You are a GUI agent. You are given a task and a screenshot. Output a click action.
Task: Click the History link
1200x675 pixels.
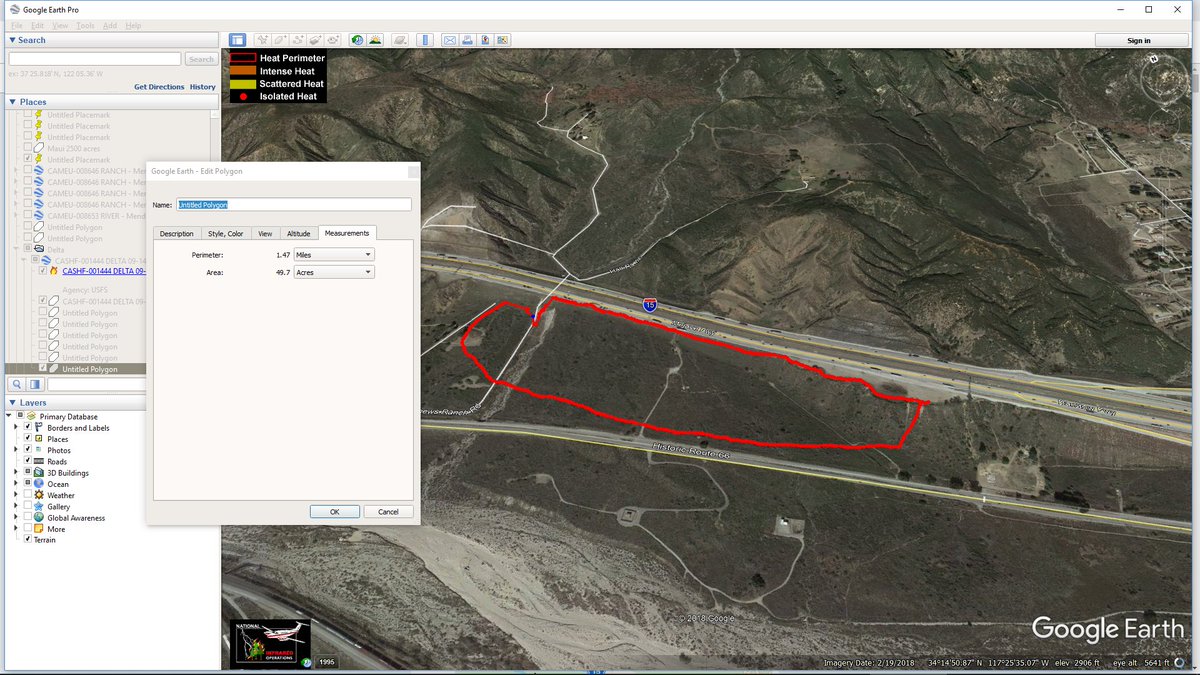203,87
